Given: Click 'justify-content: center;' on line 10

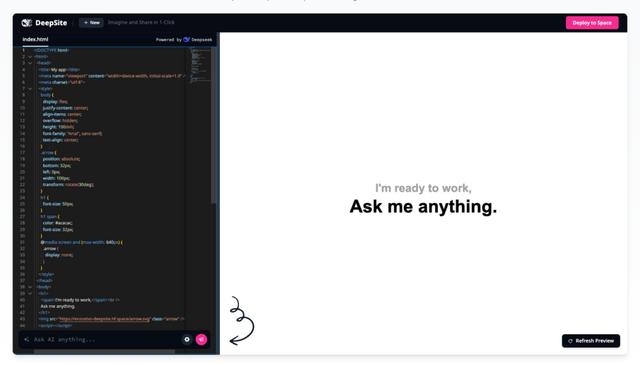Looking at the screenshot, I should pos(65,108).
